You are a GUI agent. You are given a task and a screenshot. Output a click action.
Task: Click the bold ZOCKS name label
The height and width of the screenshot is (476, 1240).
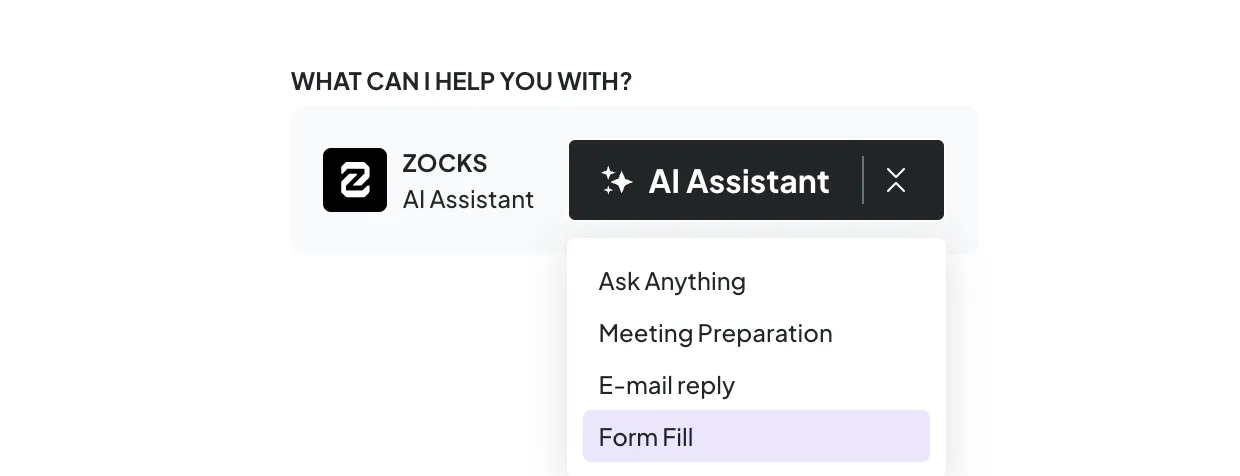coord(445,163)
